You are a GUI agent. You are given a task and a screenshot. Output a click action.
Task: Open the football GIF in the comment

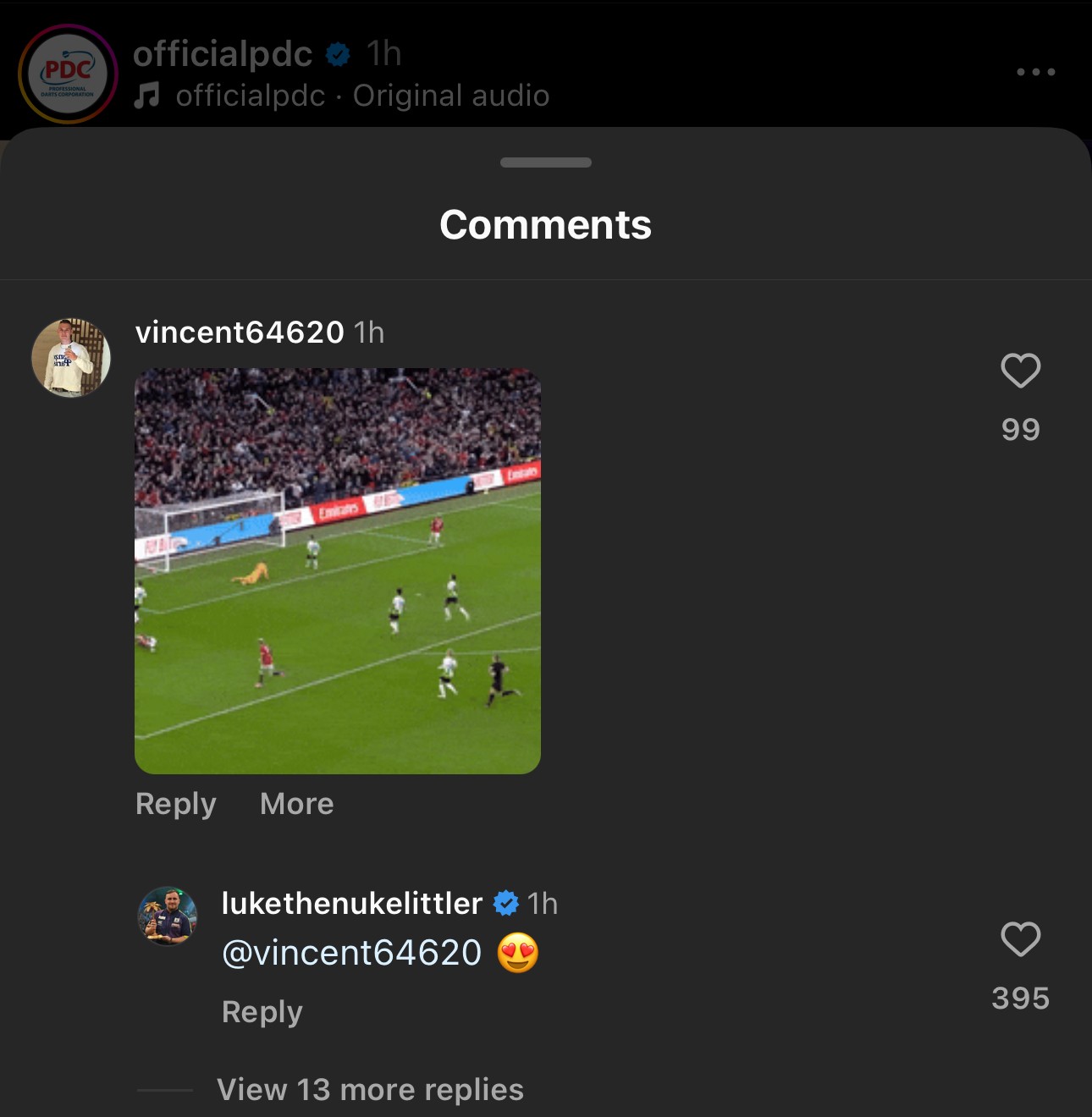point(338,571)
